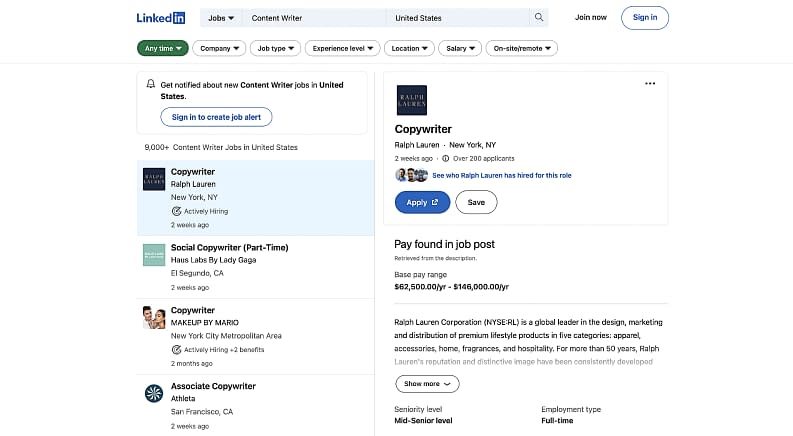Open See who Ralph Lauren has hired link
The image size is (793, 436).
(x=502, y=176)
